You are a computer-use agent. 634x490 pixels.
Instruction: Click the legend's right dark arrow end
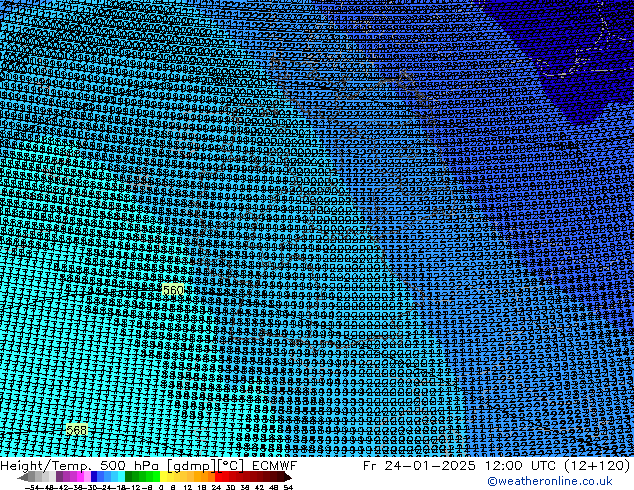click(287, 477)
